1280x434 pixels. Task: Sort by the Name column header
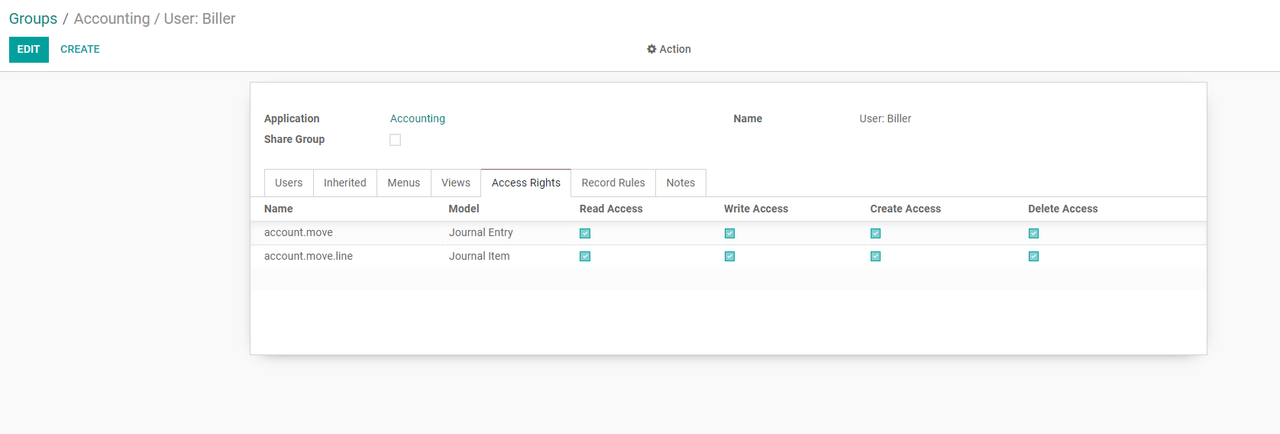click(x=278, y=209)
